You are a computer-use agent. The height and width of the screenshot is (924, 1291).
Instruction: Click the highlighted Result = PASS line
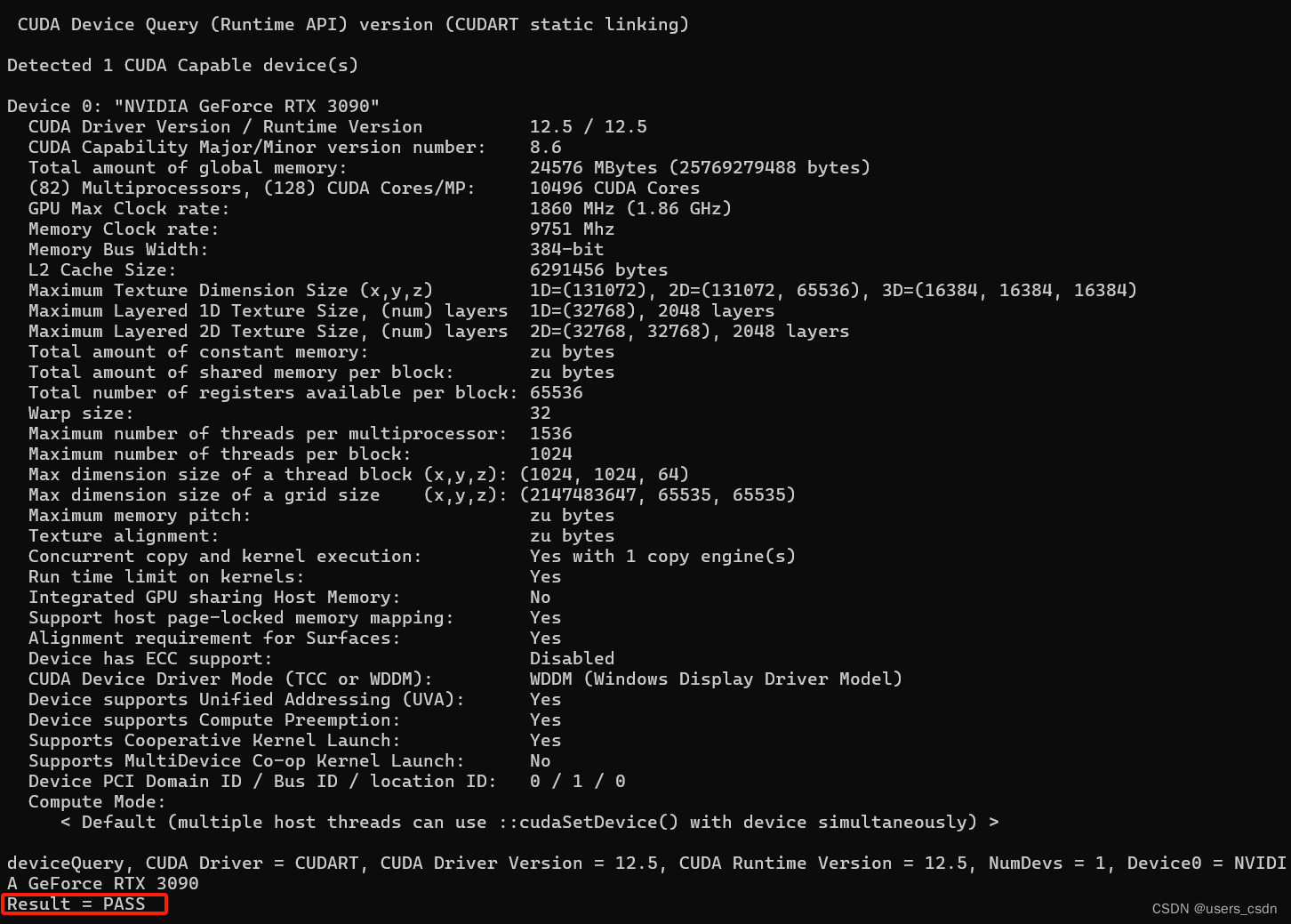[x=84, y=904]
